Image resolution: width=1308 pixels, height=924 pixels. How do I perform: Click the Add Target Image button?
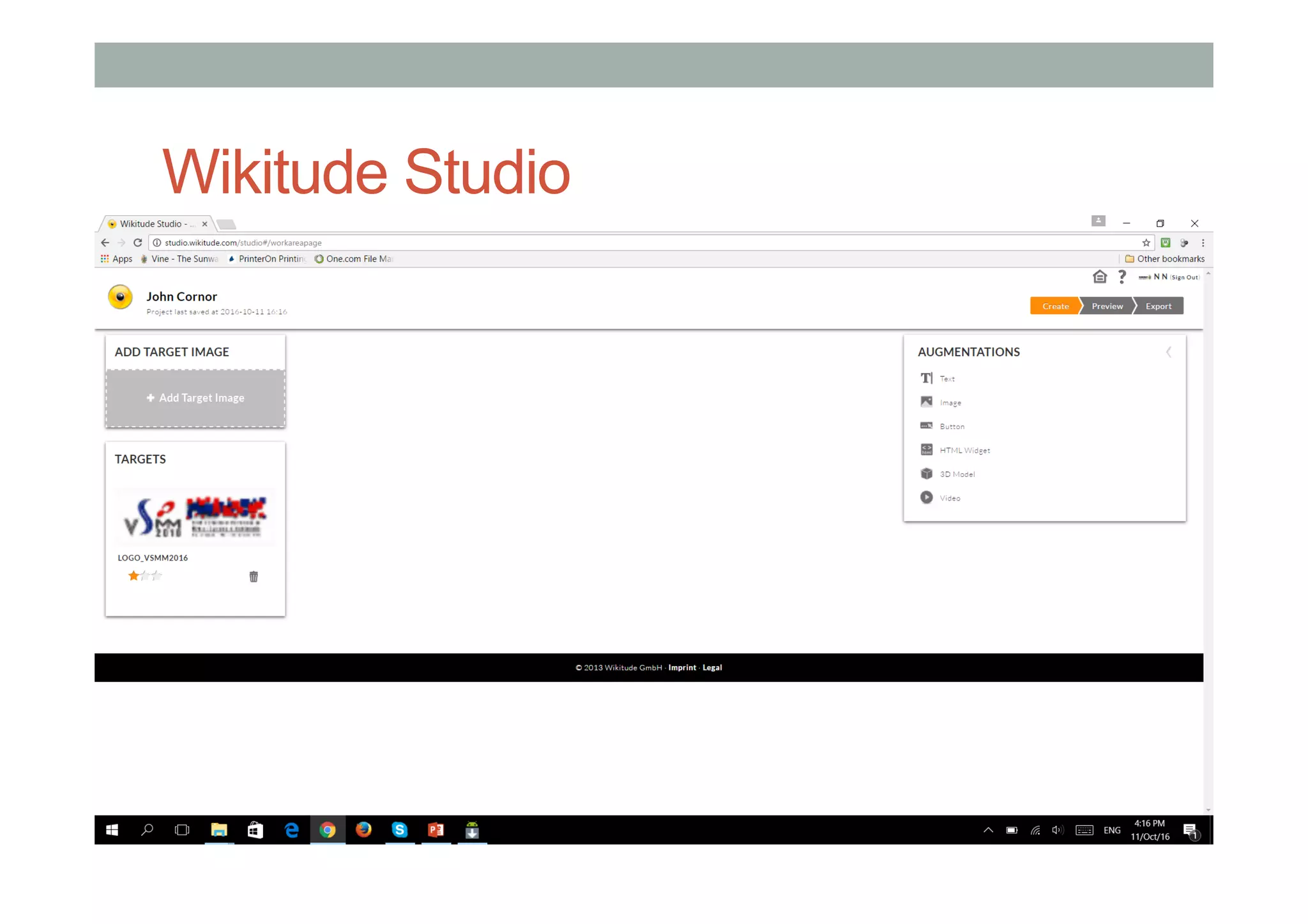(x=195, y=398)
